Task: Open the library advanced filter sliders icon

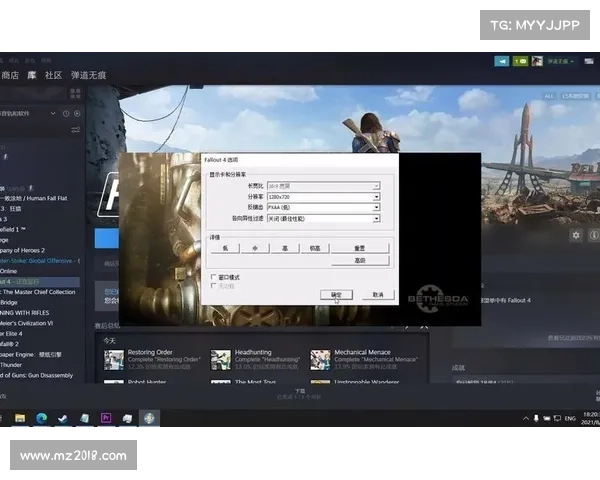Action: pyautogui.click(x=75, y=130)
